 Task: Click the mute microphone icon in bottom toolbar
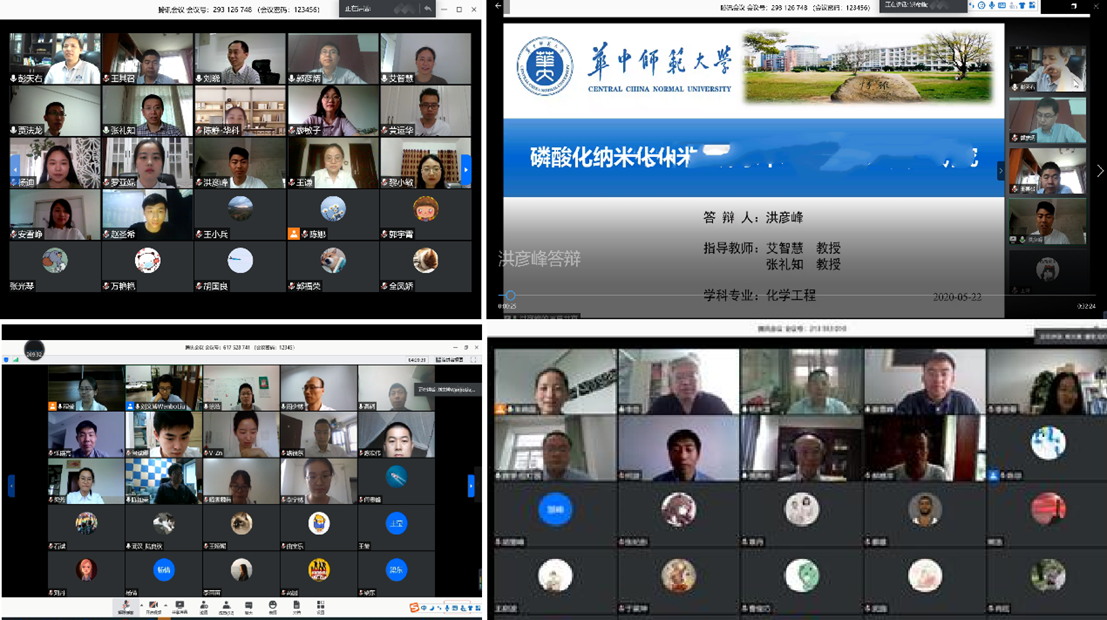[125, 606]
